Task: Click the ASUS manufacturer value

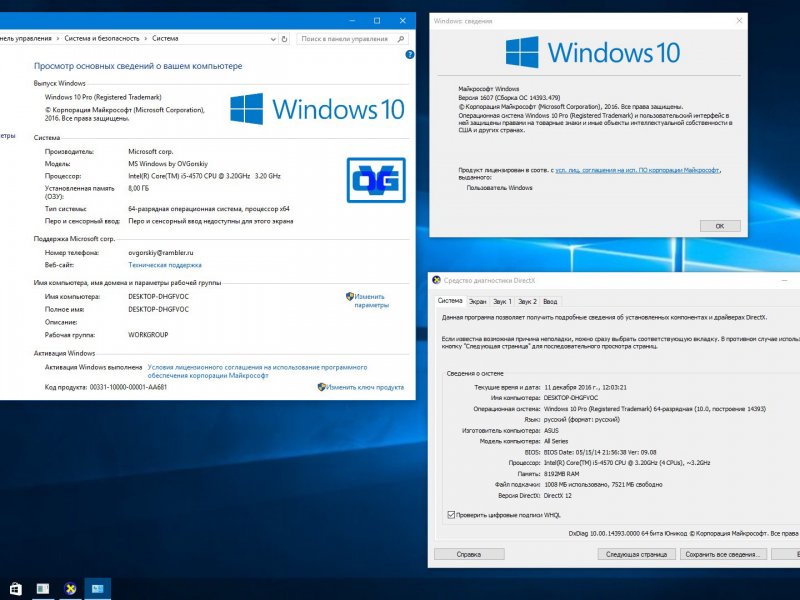Action: [x=552, y=431]
